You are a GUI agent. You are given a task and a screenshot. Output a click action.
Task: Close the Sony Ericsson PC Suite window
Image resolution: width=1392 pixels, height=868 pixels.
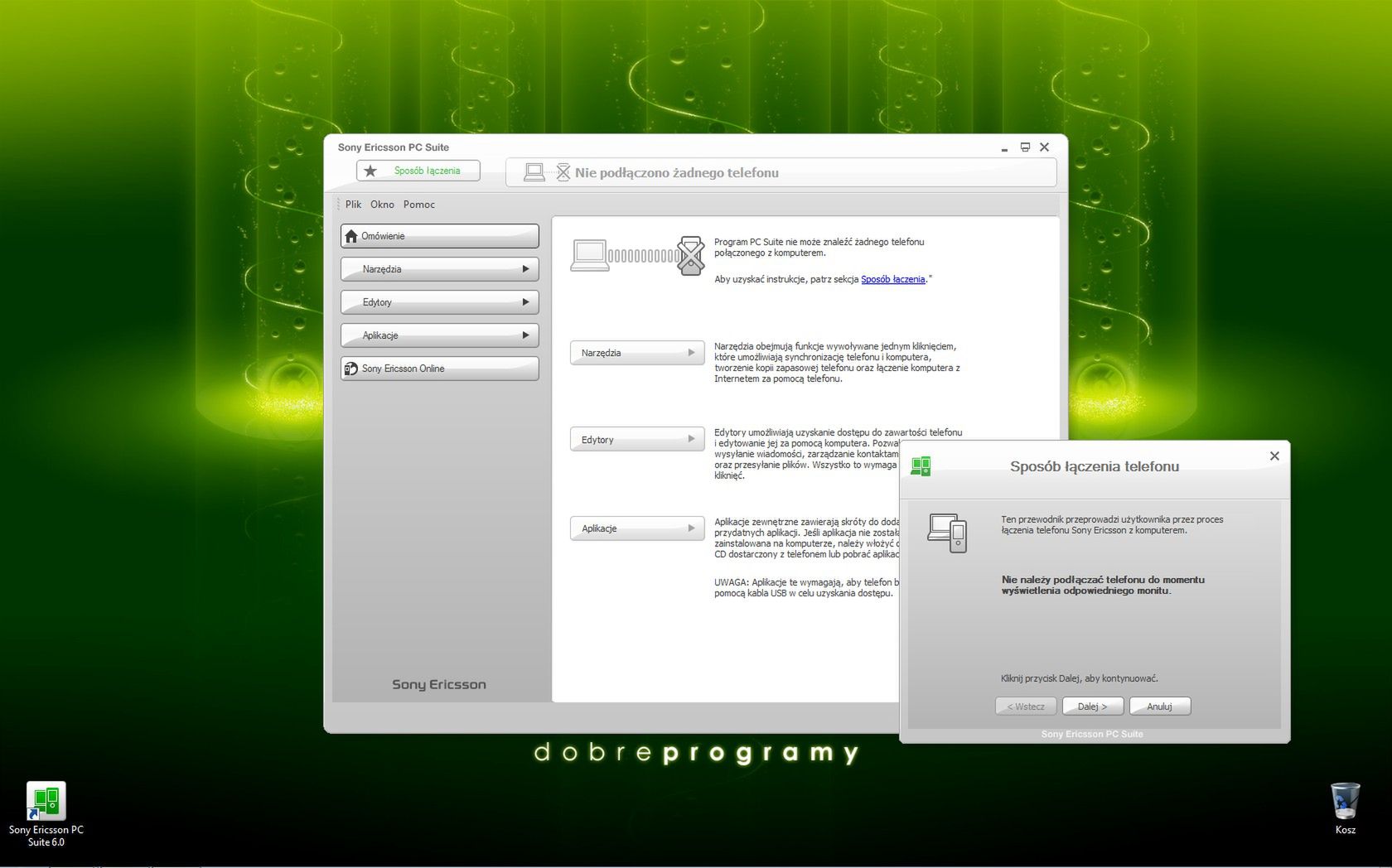(1045, 147)
